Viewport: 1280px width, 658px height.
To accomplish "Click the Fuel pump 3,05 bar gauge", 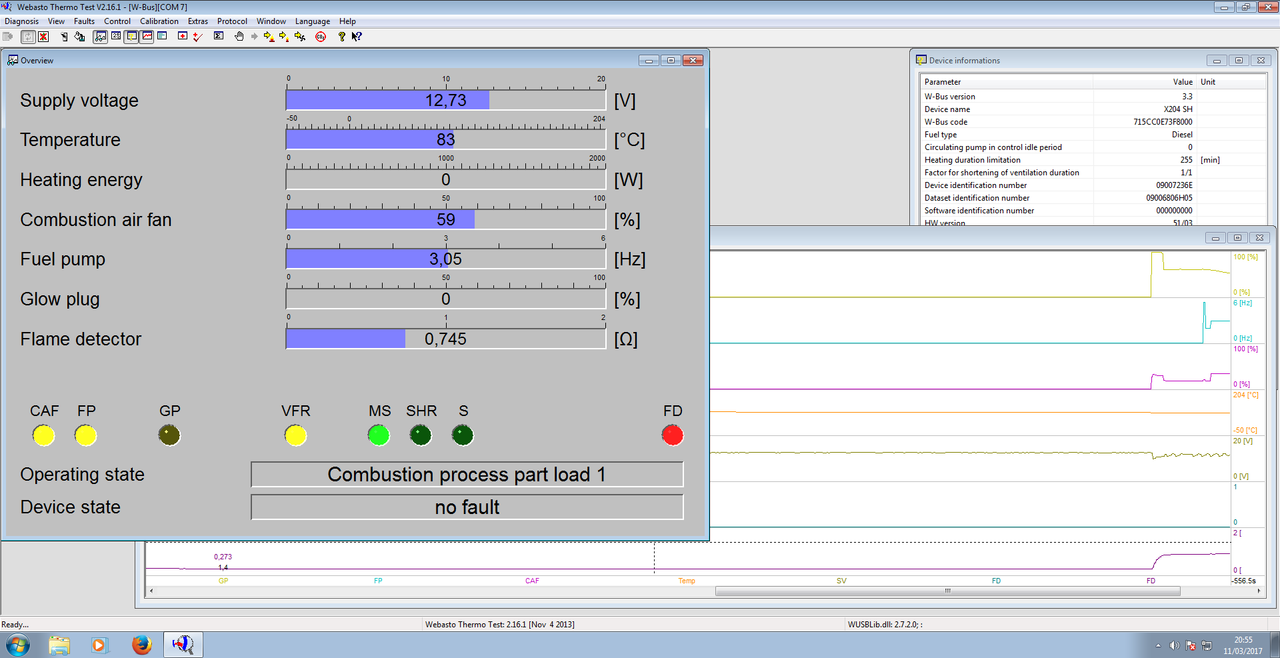I will coord(446,259).
